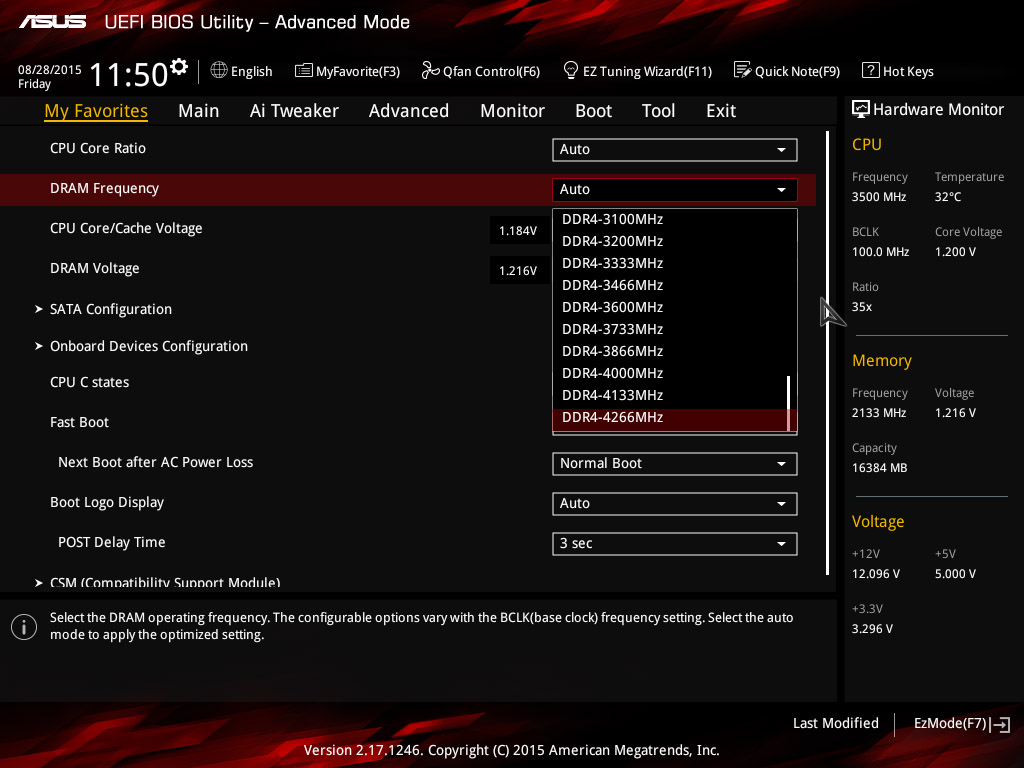Launch EZ Tuning Wizard bulb icon

[570, 70]
